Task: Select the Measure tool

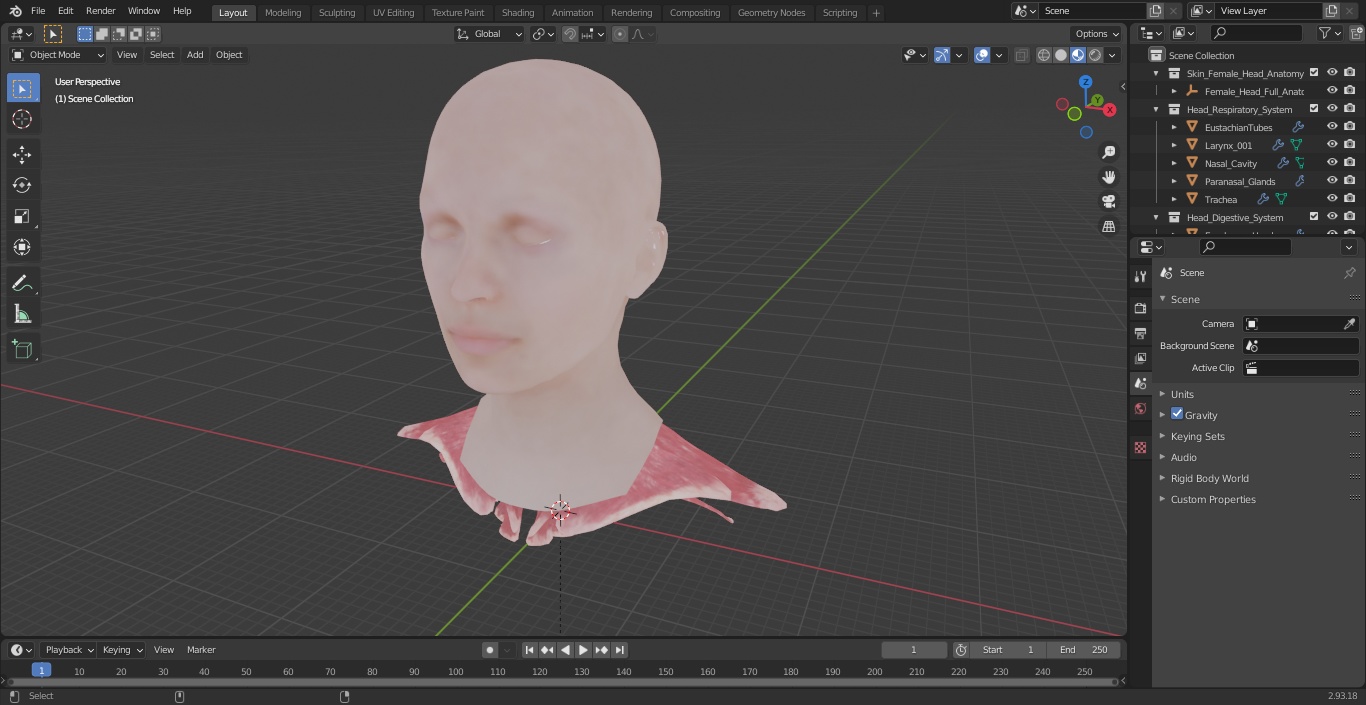Action: pos(22,315)
